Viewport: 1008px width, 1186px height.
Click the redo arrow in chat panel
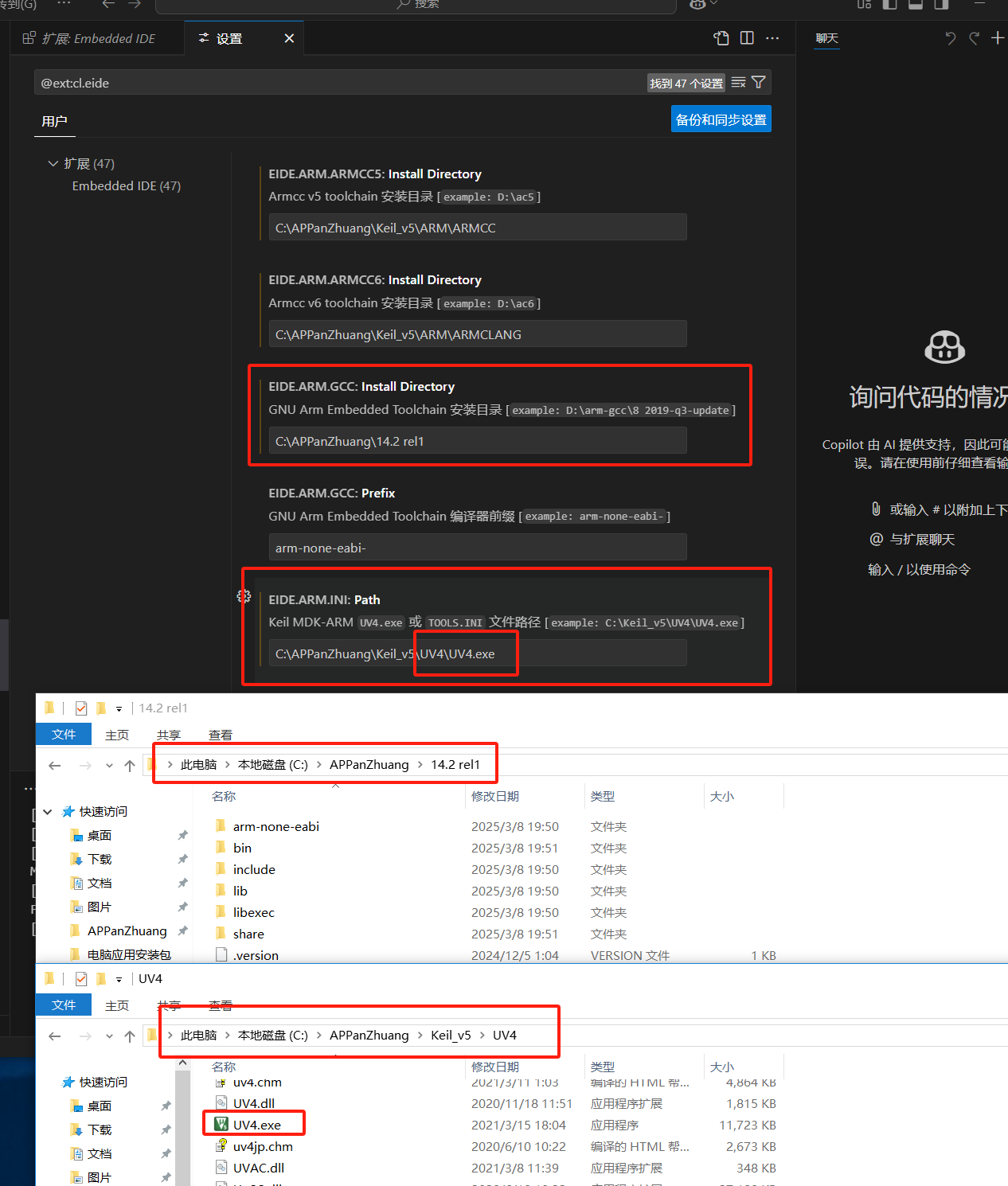[974, 38]
